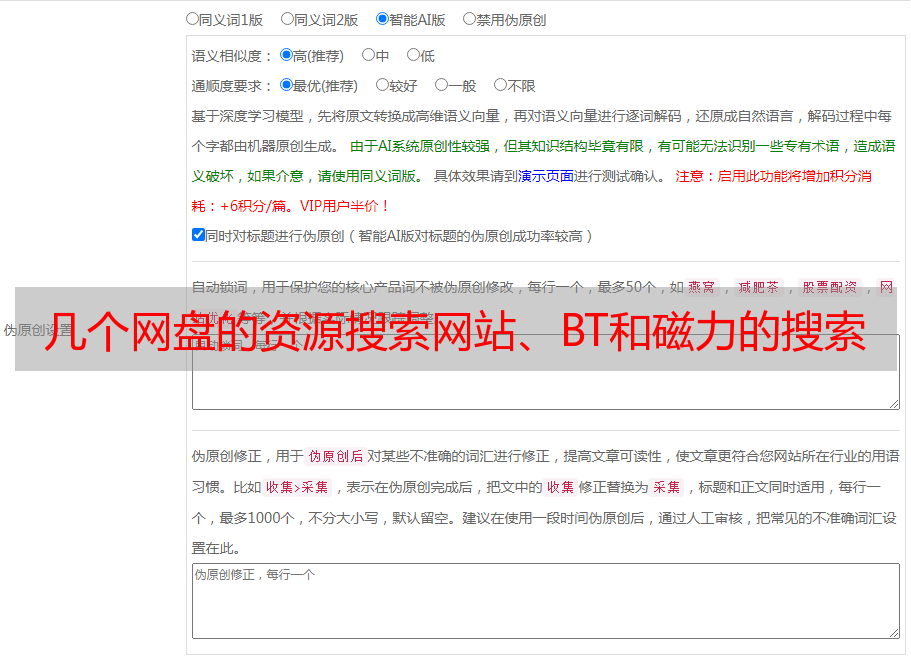This screenshot has height=658, width=911.
Task: Select the 同义词1版 radio option
Action: [192, 19]
